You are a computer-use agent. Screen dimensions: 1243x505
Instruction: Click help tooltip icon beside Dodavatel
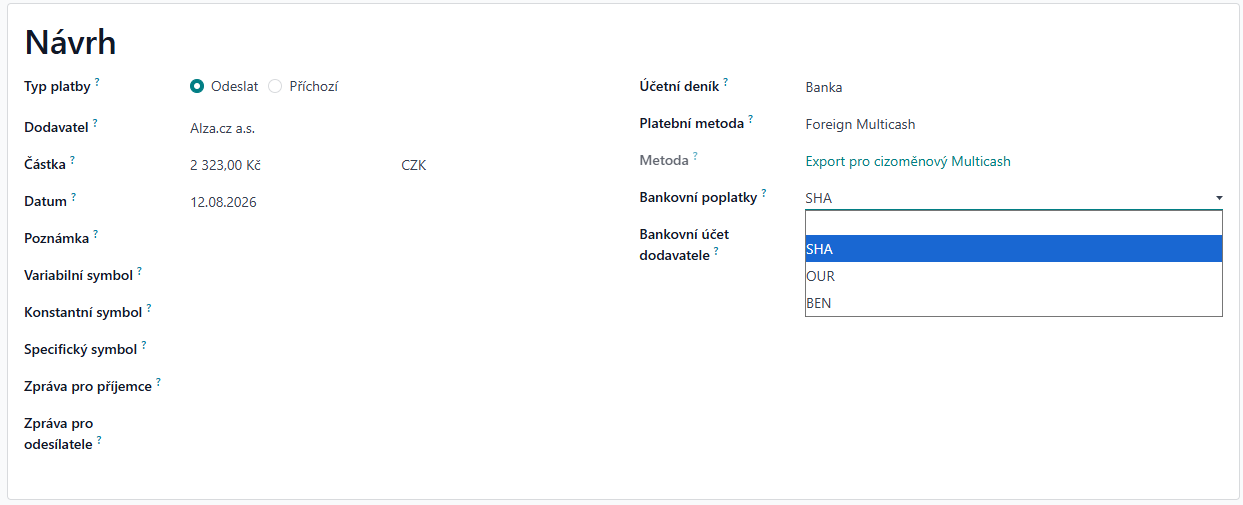[95, 123]
